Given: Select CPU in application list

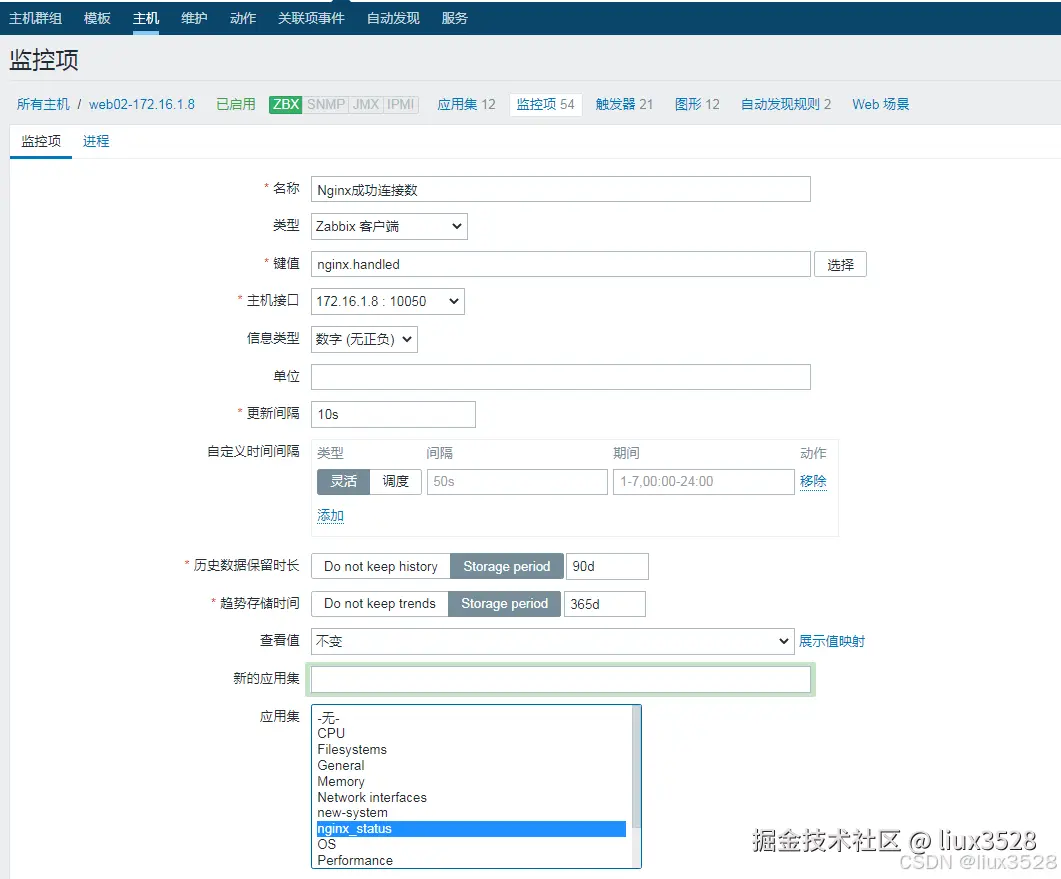Looking at the screenshot, I should (x=471, y=734).
